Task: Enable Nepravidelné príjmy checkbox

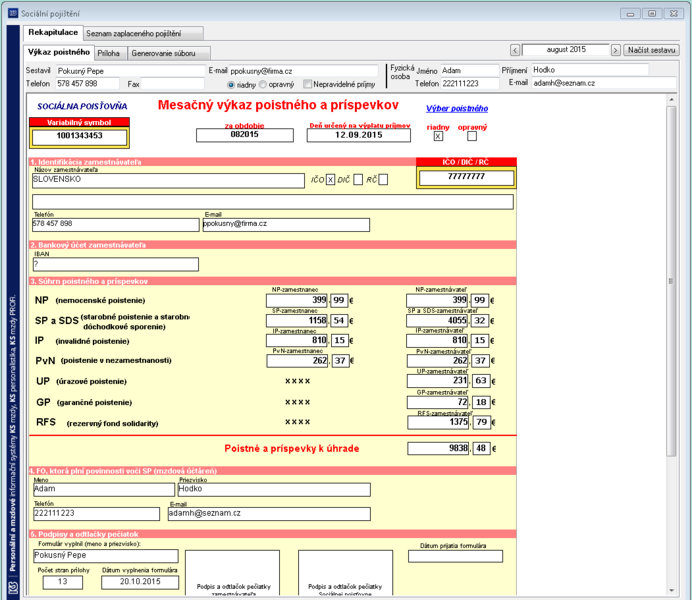Action: click(308, 84)
